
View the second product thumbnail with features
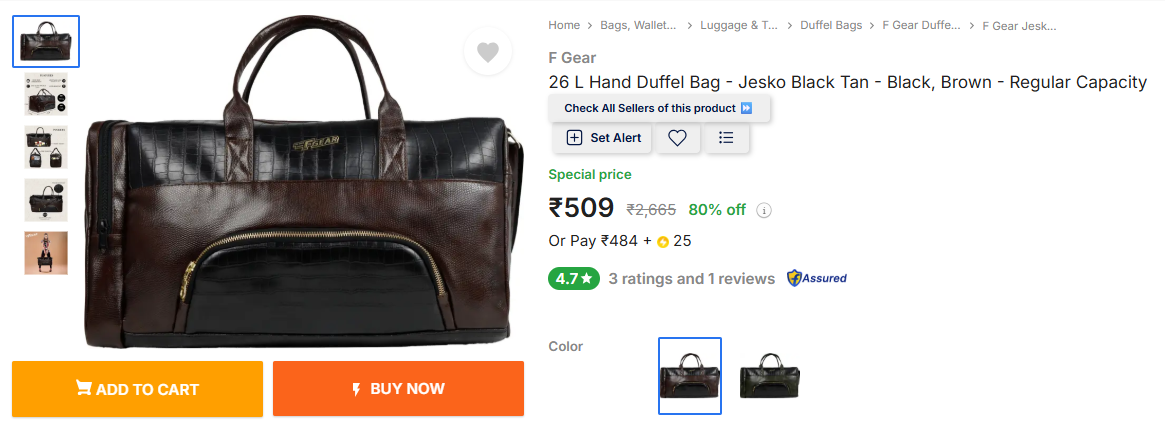(x=46, y=94)
